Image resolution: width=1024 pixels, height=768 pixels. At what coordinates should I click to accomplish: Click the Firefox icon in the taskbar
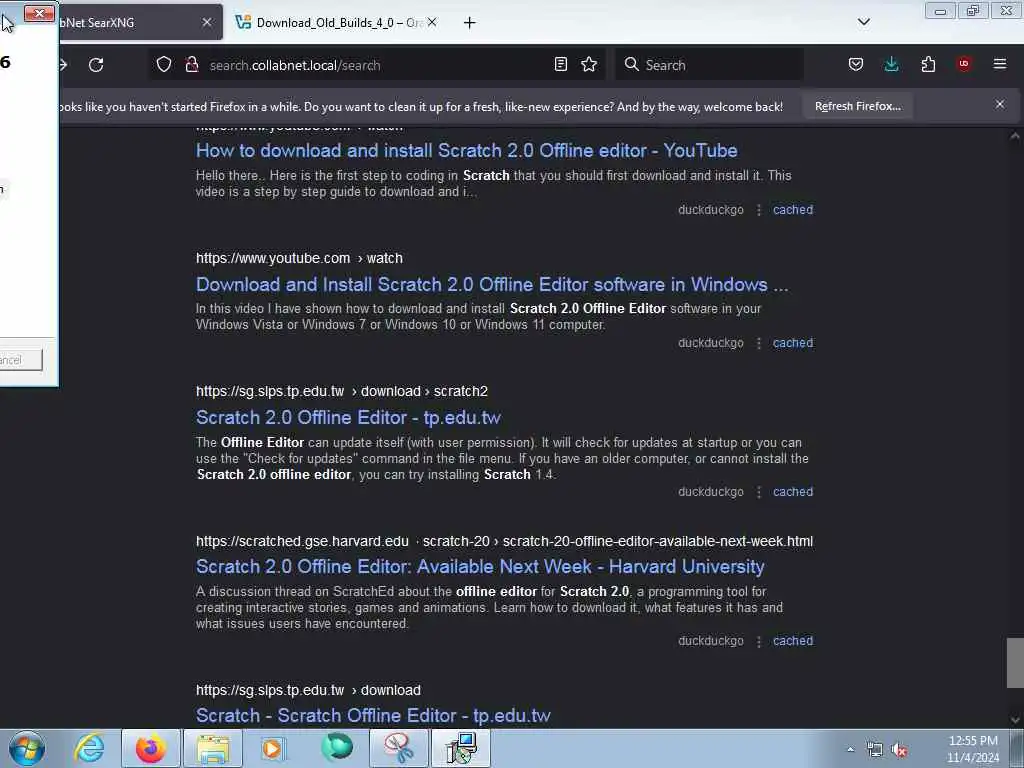coord(151,748)
